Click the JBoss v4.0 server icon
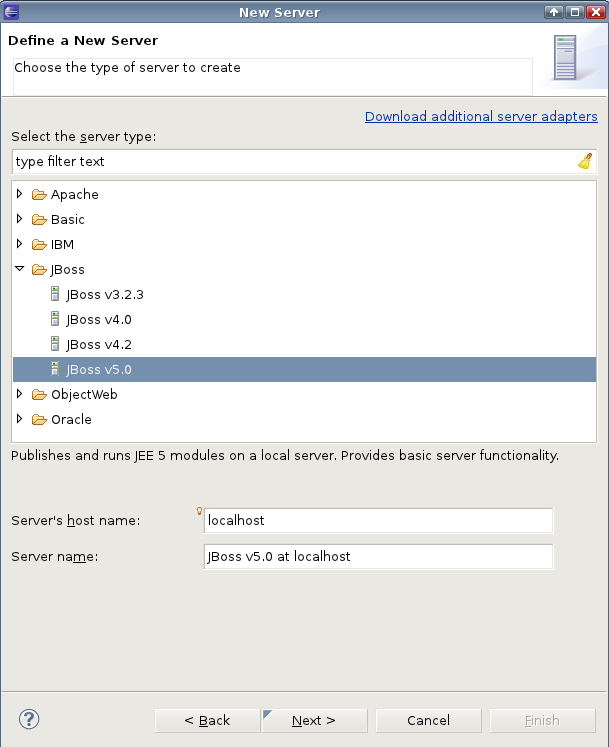The height and width of the screenshot is (747, 609). pyautogui.click(x=55, y=319)
